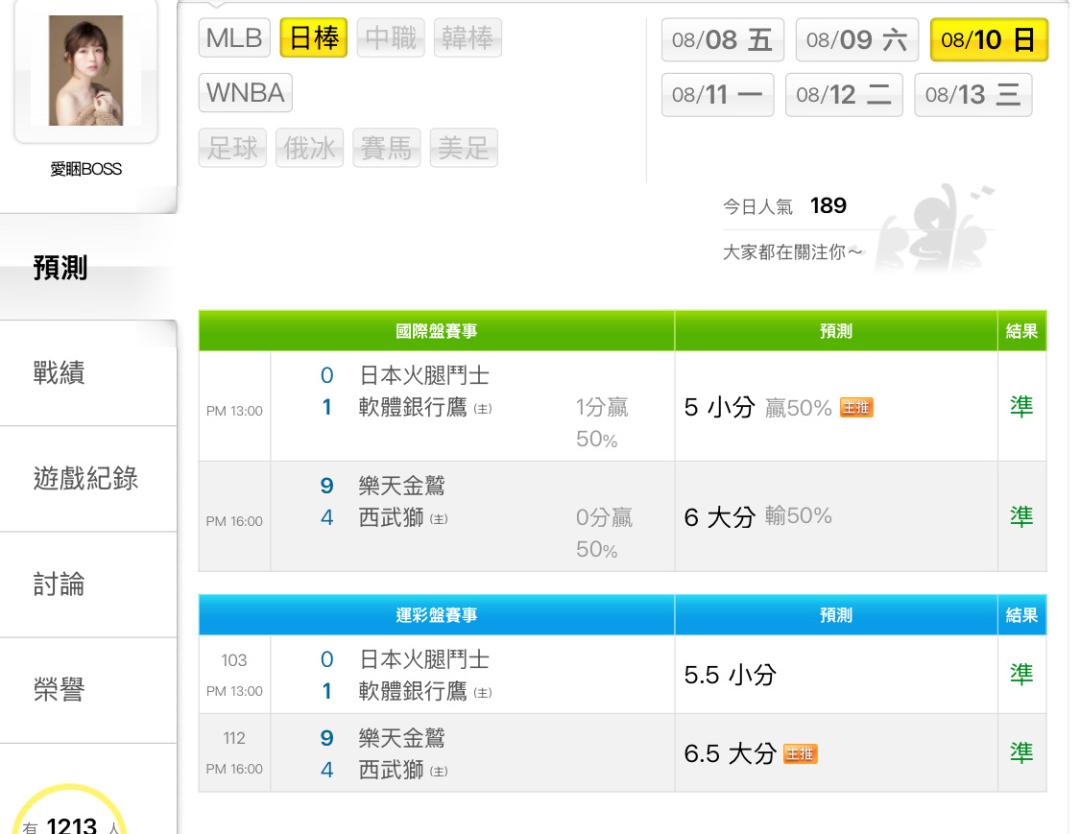Choose date 08/11 一
Screen dimensions: 1080x834
[717, 94]
